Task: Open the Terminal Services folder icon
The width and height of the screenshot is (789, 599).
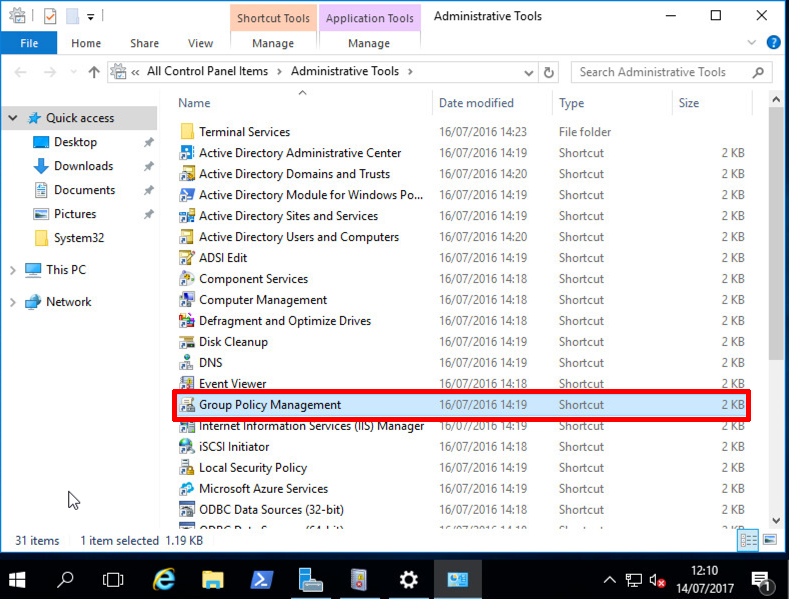Action: pos(187,132)
